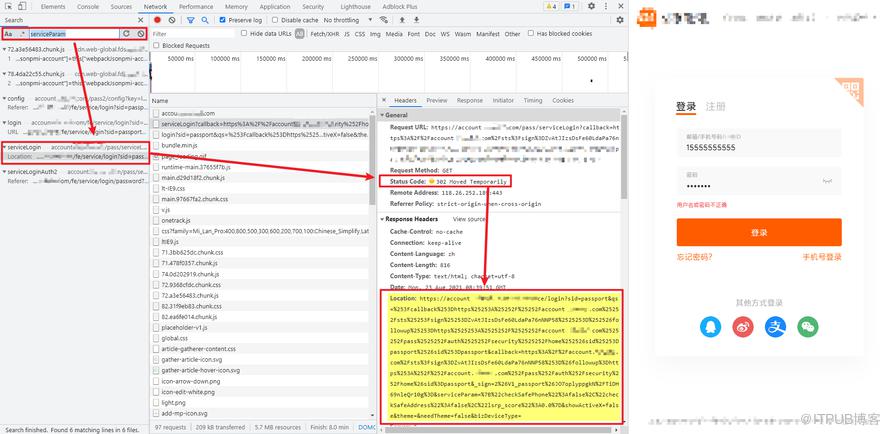Open the DevTools three-dot menu

607,6
